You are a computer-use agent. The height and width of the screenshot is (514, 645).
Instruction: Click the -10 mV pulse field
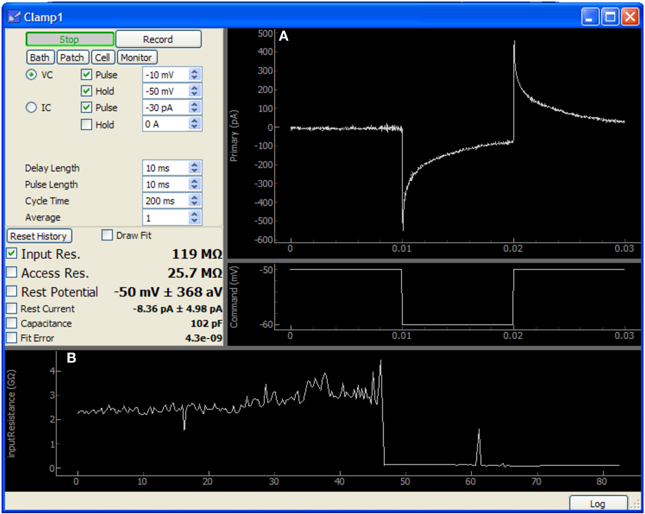[x=165, y=75]
